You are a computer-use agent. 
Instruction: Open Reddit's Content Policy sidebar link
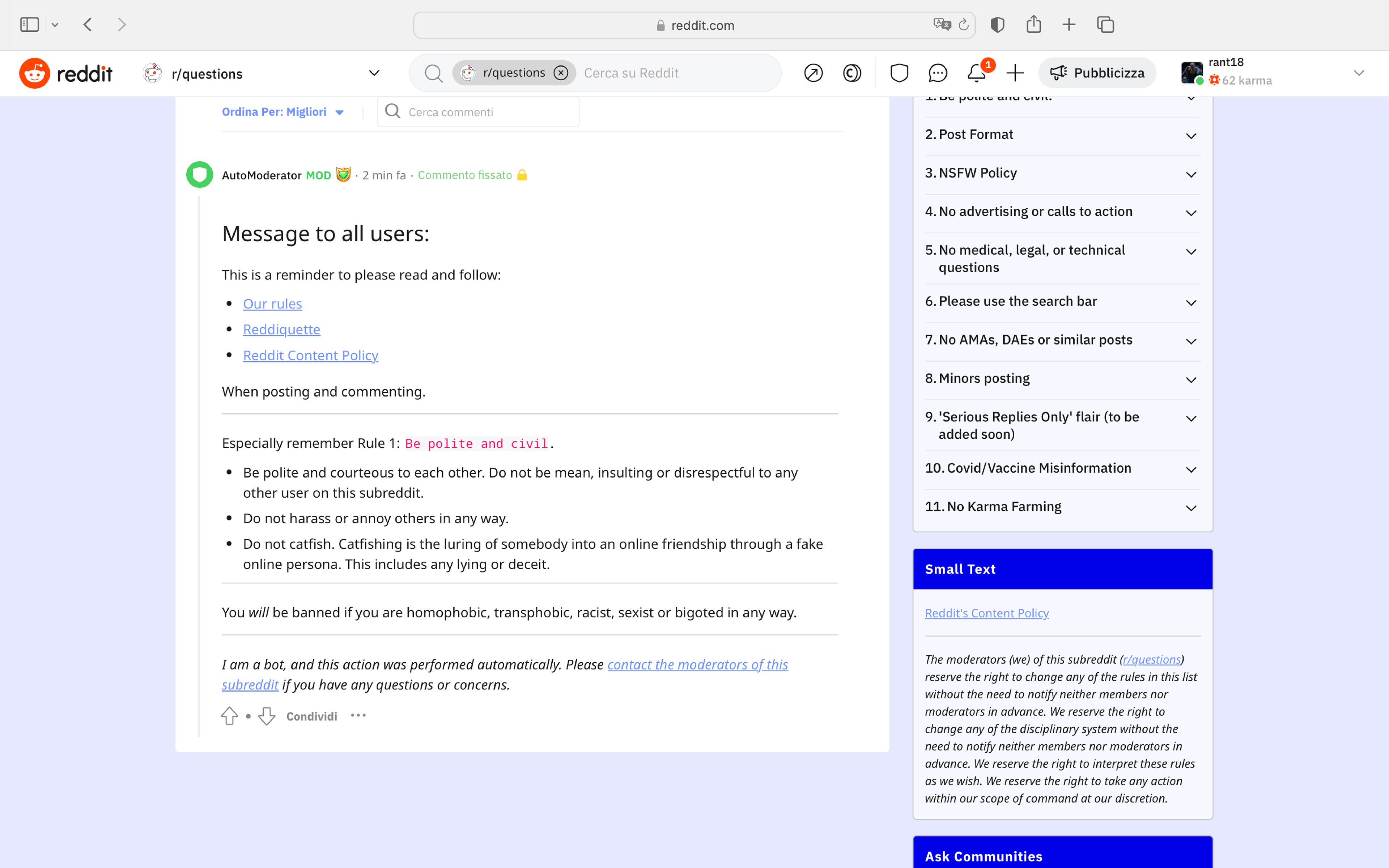987,613
